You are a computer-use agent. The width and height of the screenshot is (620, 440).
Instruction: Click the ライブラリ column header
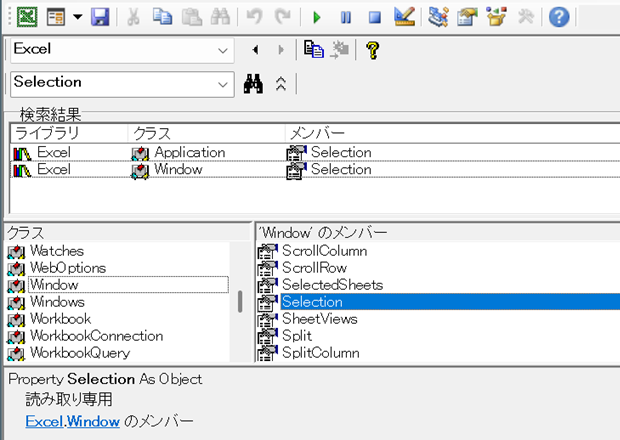click(x=69, y=133)
